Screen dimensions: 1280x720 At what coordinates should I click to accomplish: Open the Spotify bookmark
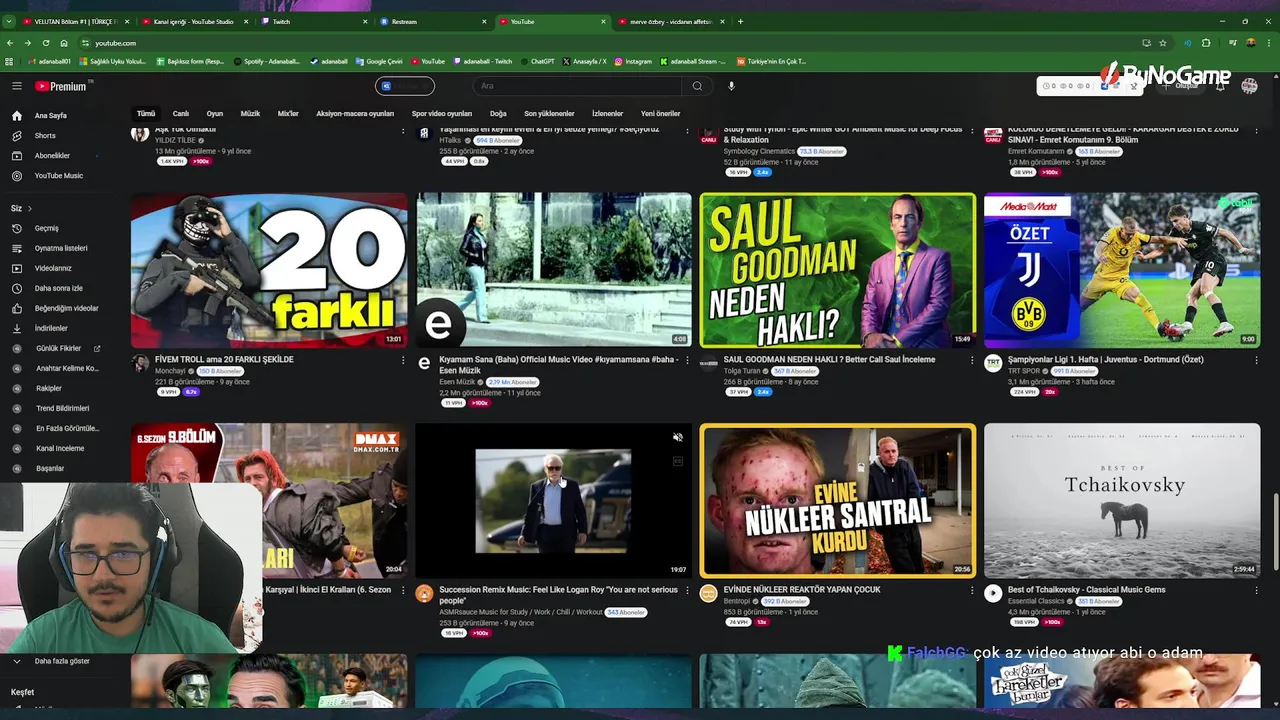click(x=268, y=61)
